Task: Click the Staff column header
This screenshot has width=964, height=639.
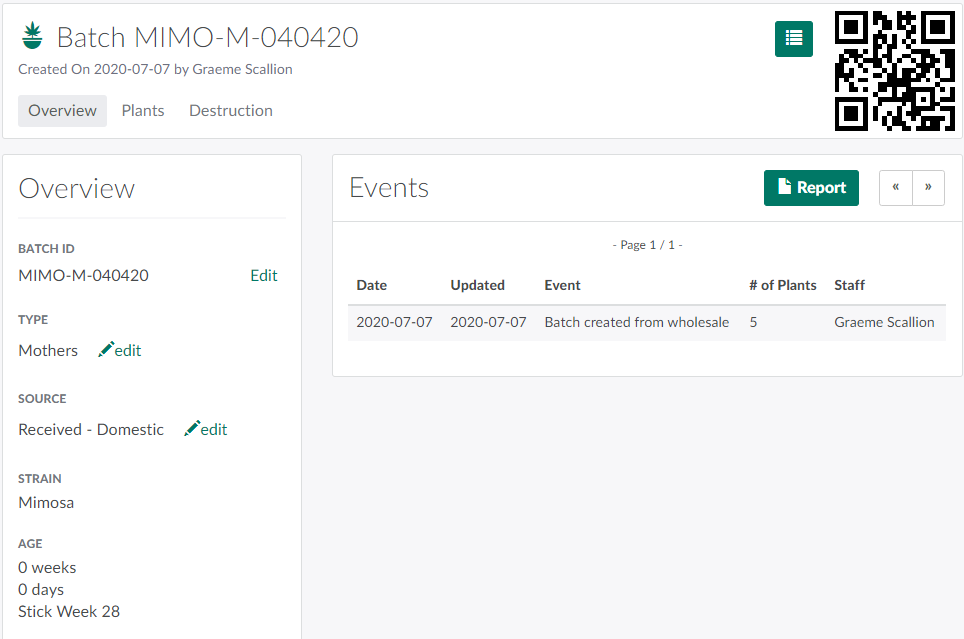Action: coord(850,285)
